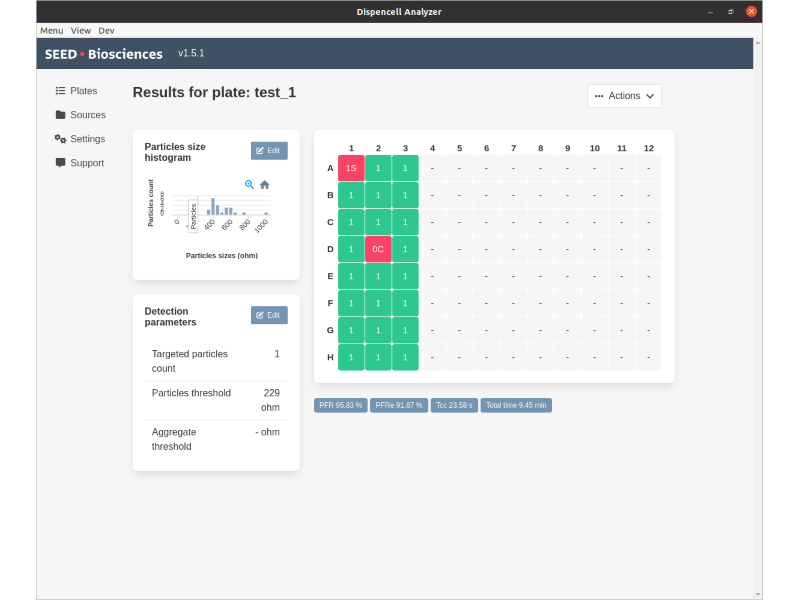The image size is (800, 600).
Task: Edit the Particles size histogram
Action: coord(269,151)
